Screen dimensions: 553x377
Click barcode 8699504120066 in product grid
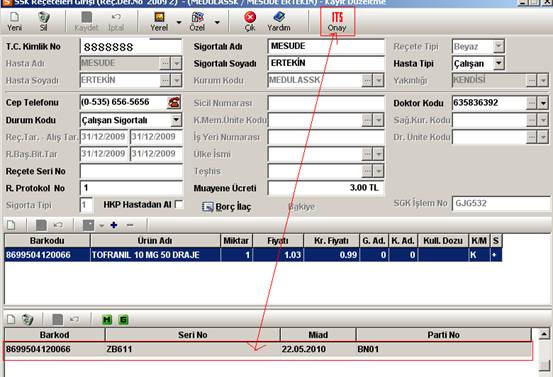tap(47, 255)
